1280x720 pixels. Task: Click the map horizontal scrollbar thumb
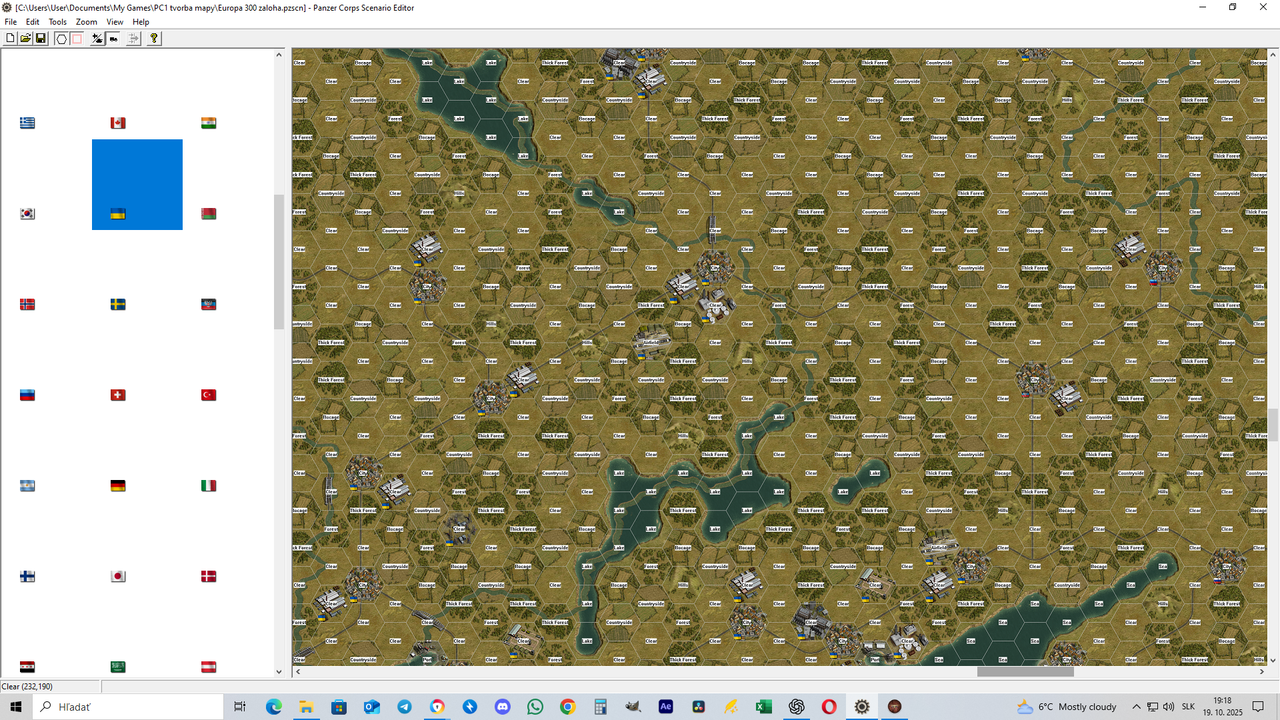coord(1025,672)
